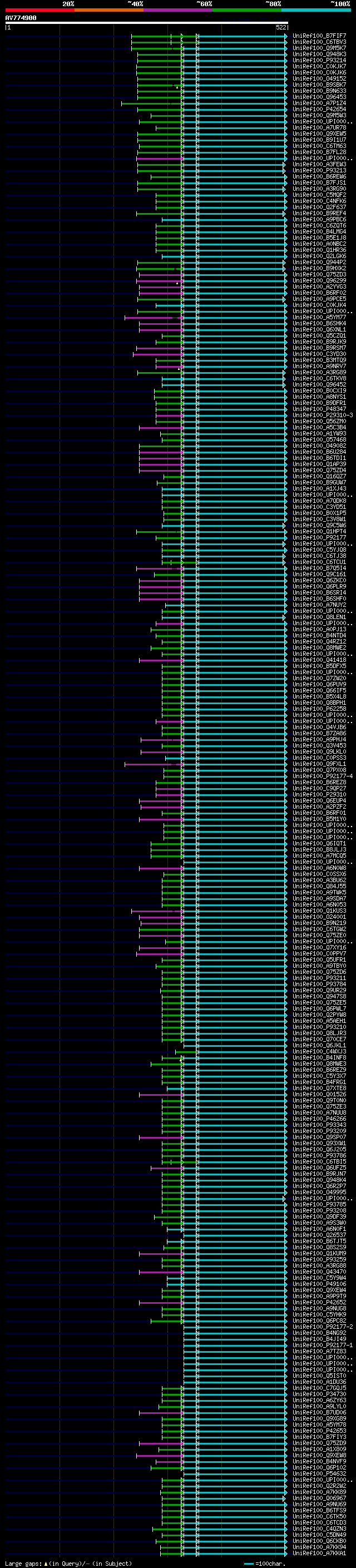Select the UniRef100_C6TM63 label

click(319, 146)
